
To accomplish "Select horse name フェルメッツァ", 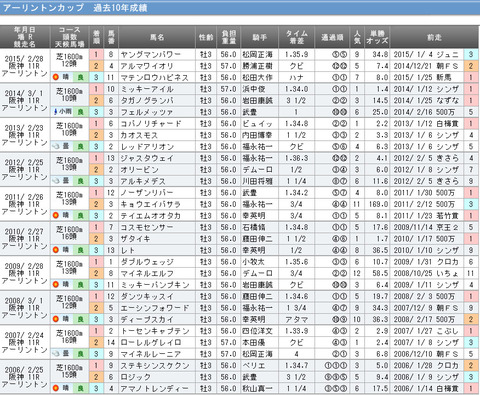I will pyautogui.click(x=147, y=112).
